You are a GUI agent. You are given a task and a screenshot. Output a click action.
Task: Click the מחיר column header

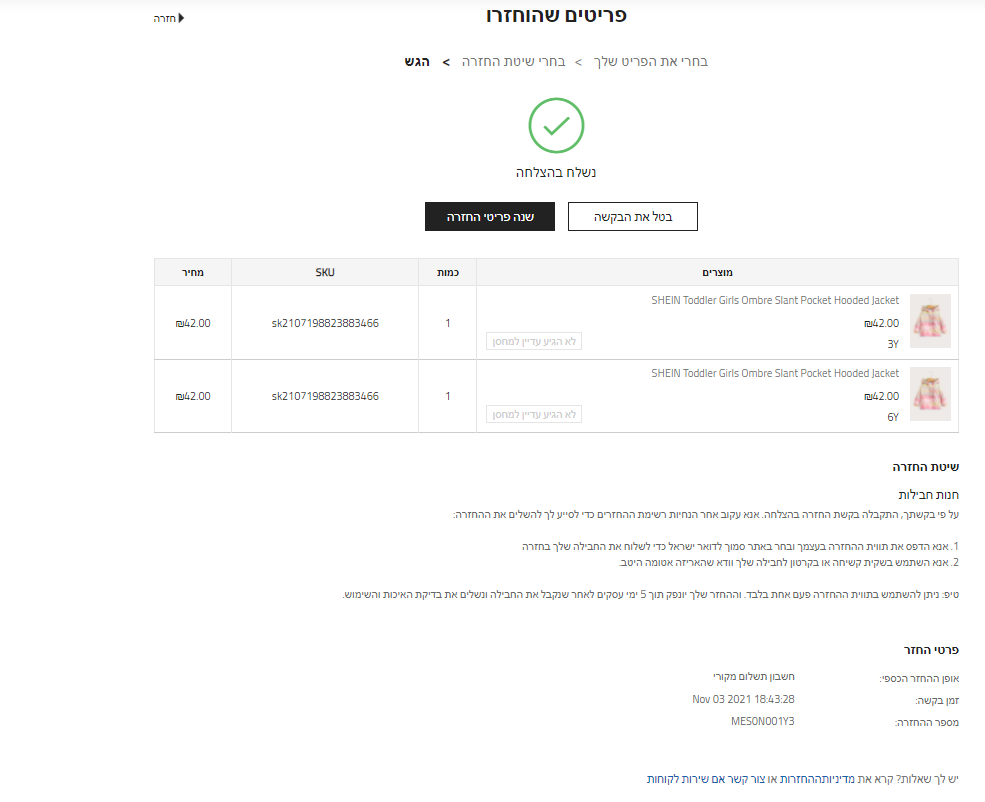193,272
